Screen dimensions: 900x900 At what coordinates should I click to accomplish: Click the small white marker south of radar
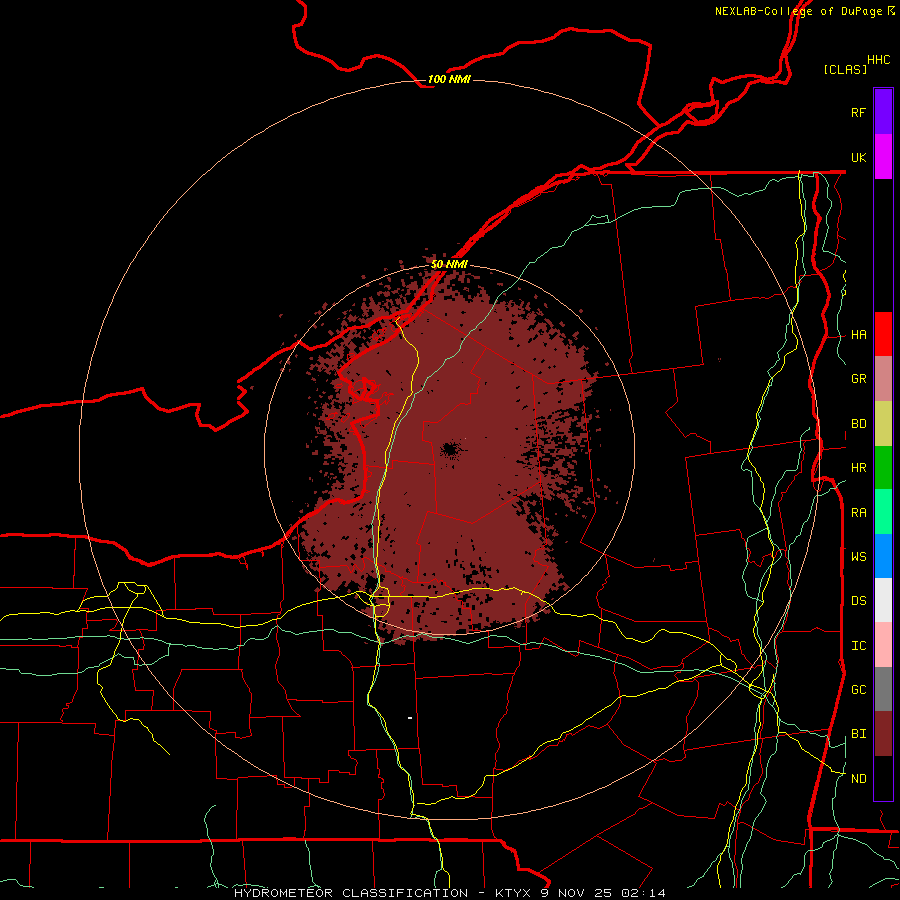[x=410, y=717]
